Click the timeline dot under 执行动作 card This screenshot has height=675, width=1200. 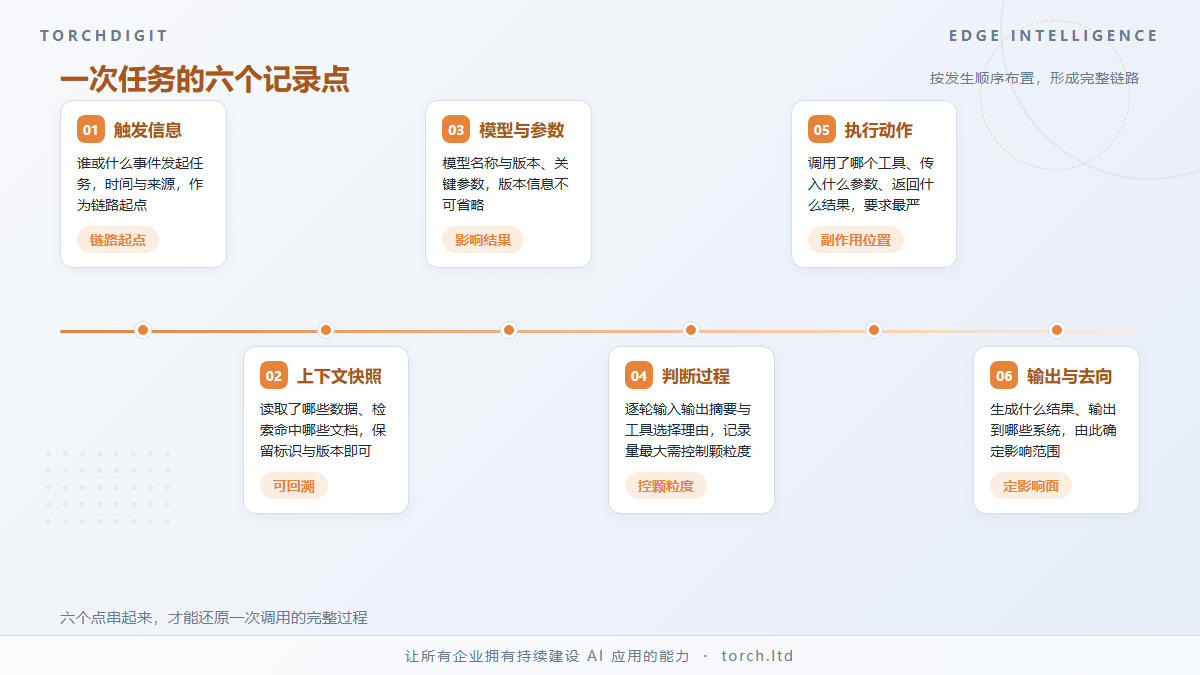coord(874,330)
